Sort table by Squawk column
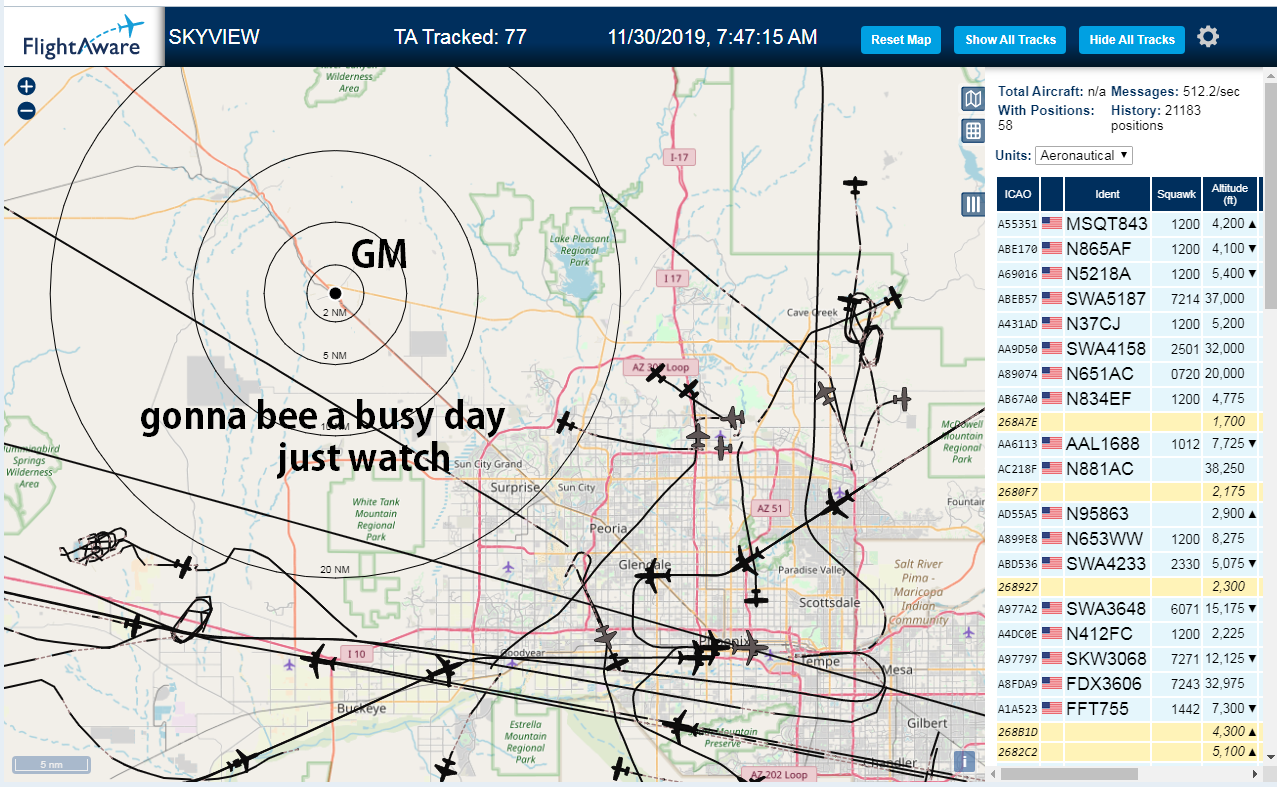1277x787 pixels. click(x=1176, y=194)
